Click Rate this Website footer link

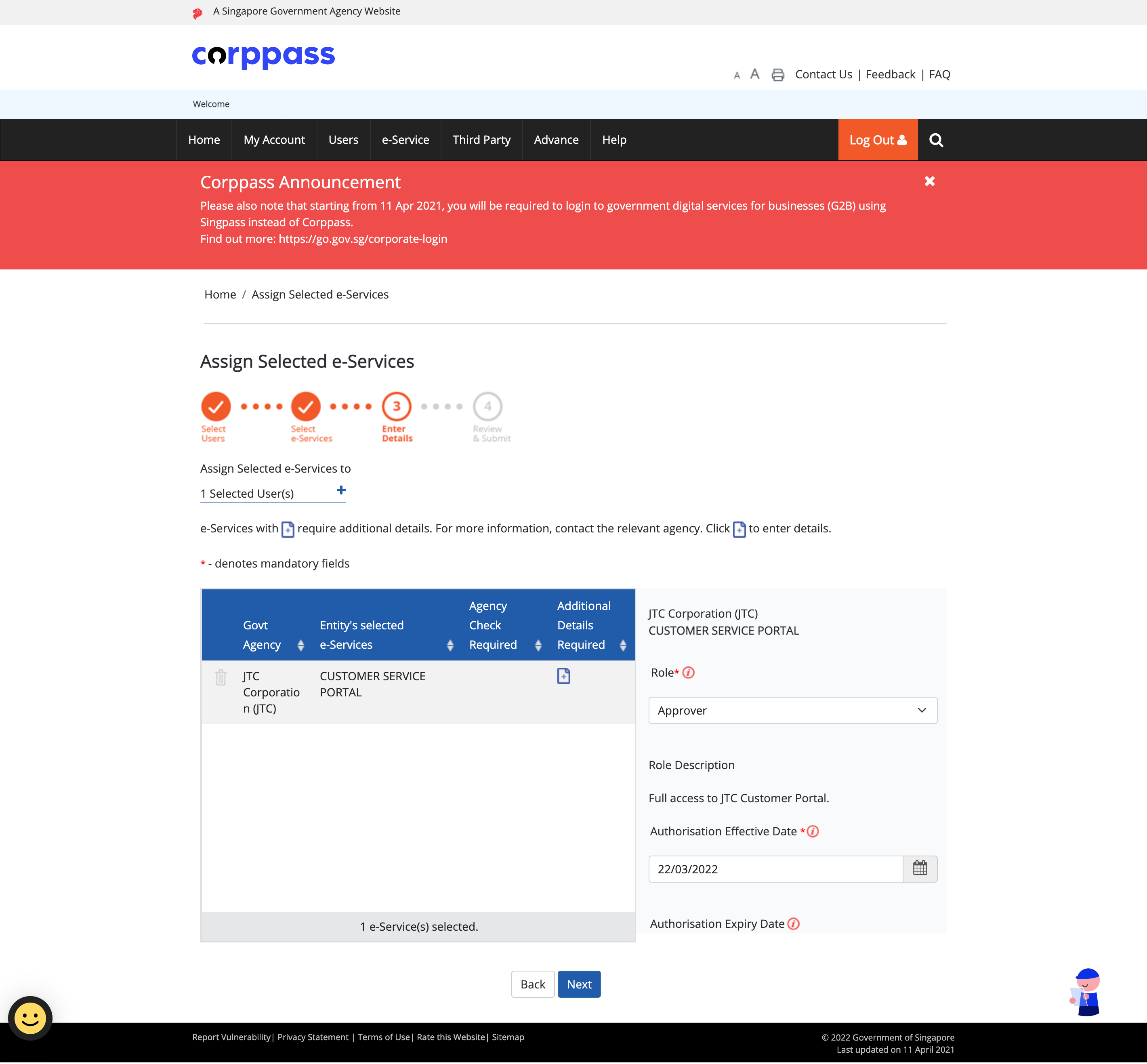[x=451, y=1037]
